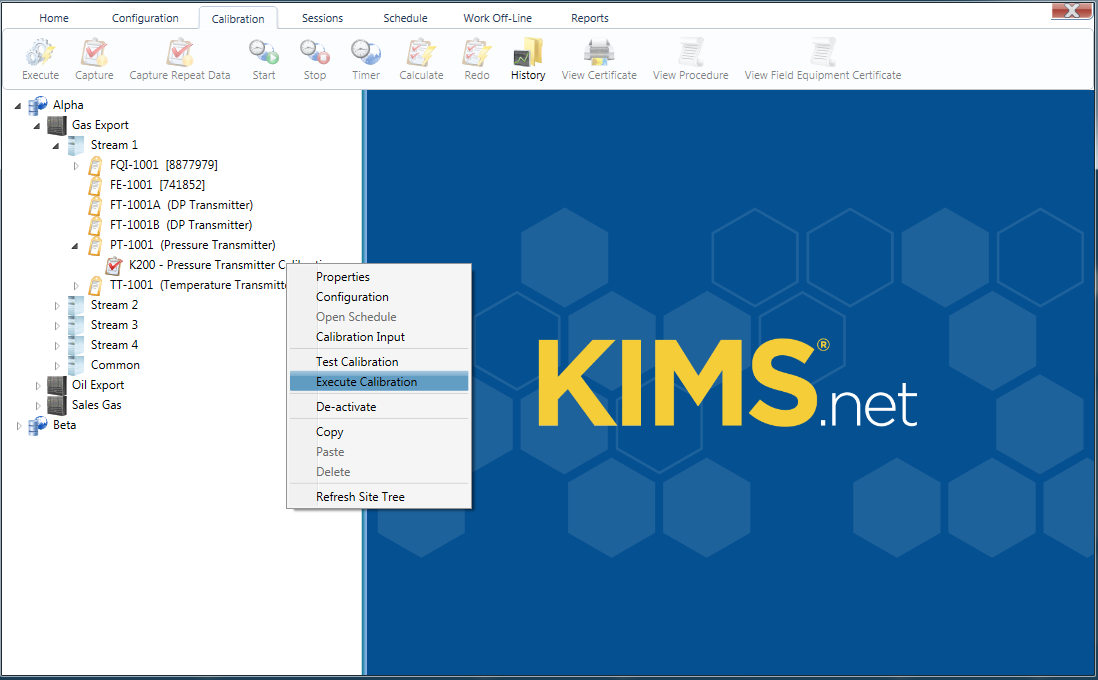The image size is (1098, 680).
Task: Open calibration History icon
Action: [528, 53]
